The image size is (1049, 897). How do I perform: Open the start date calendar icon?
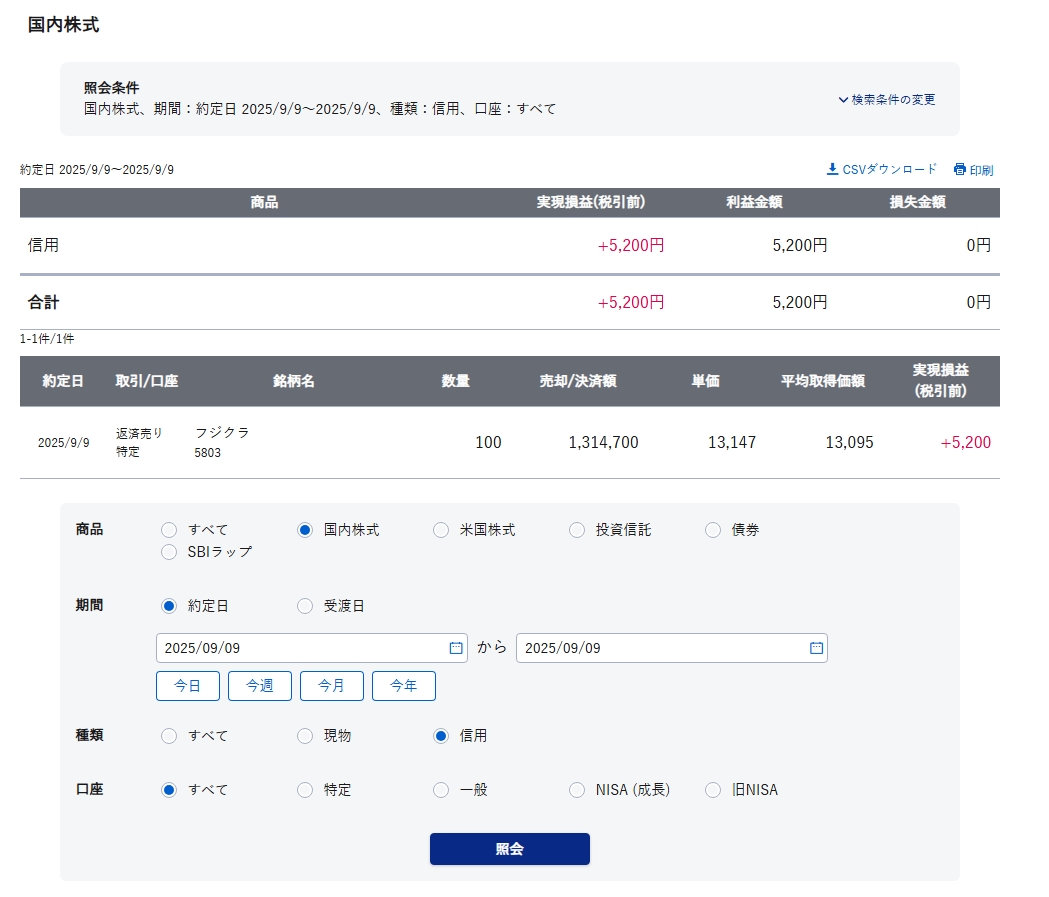pyautogui.click(x=456, y=648)
